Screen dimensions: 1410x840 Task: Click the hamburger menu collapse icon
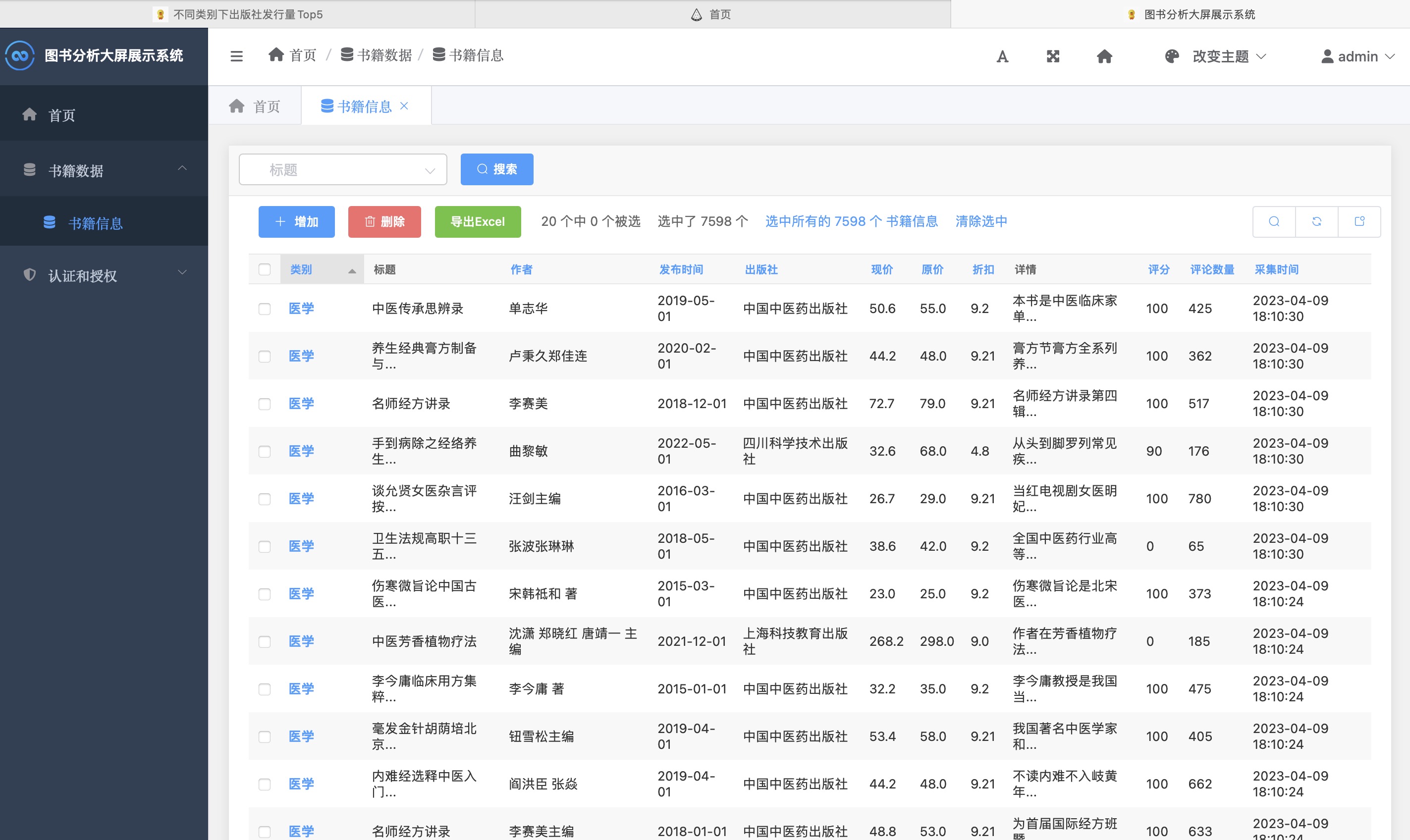[x=237, y=56]
